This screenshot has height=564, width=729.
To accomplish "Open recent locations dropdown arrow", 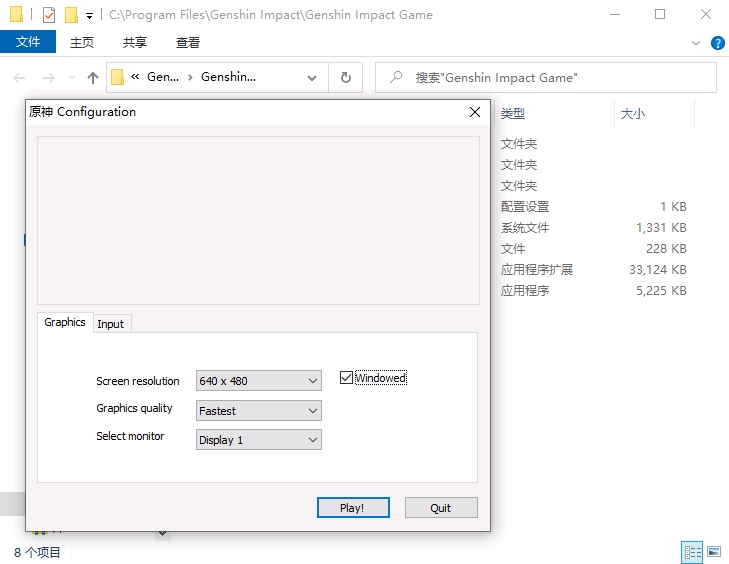I will coord(72,78).
